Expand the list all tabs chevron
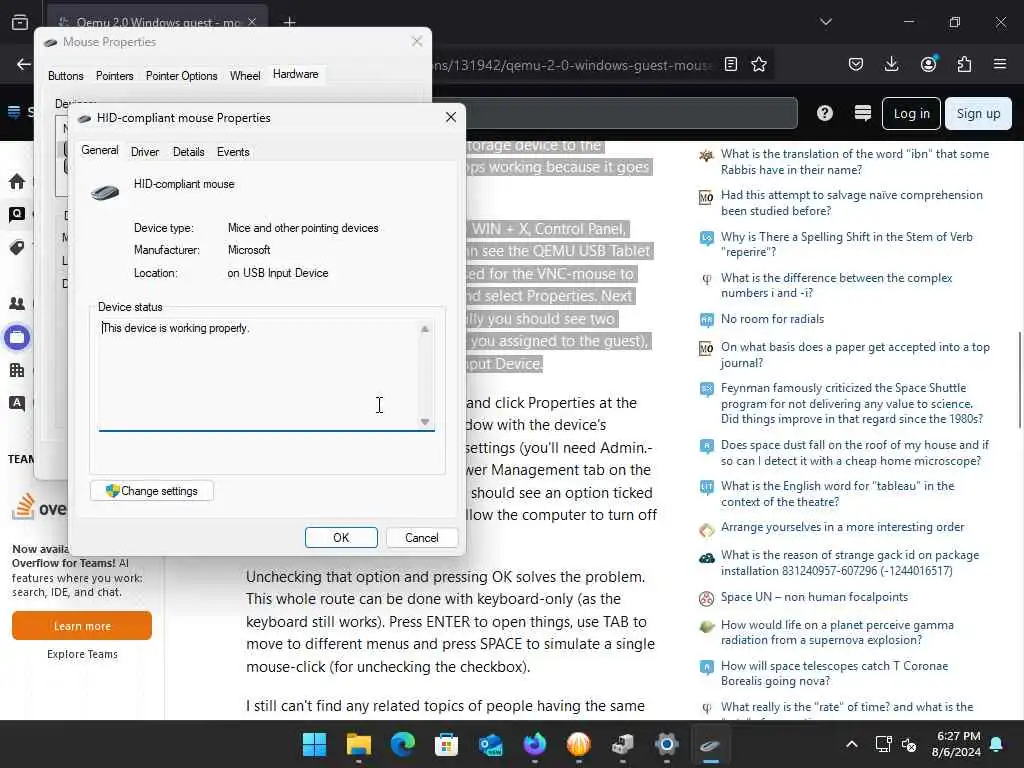This screenshot has width=1024, height=768. click(826, 22)
